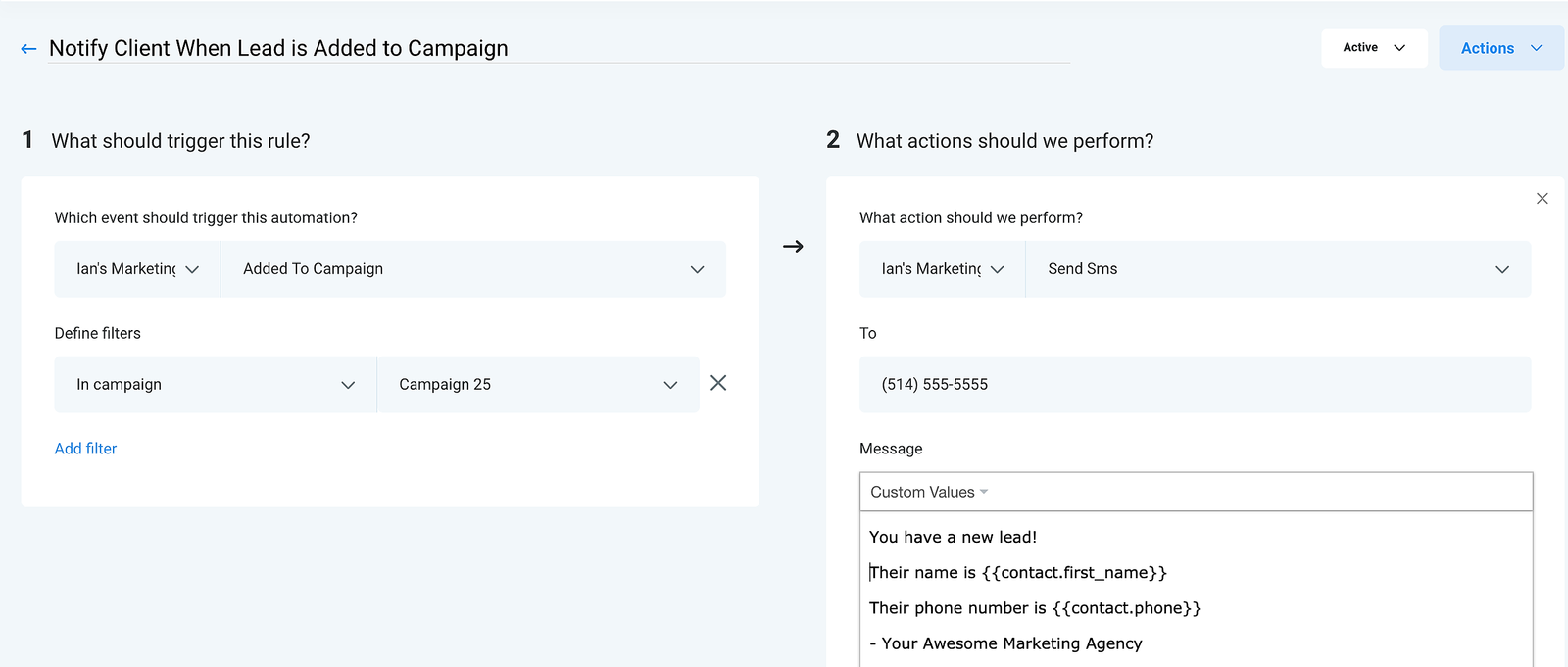Click the Your Awesome Marketing Agency signature line

1005,643
